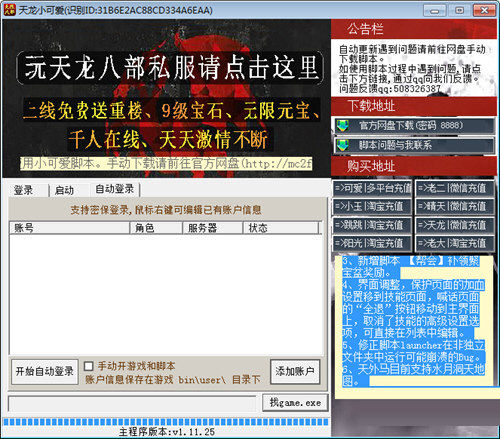Open 老二 微信充值 purchase link
The width and height of the screenshot is (500, 439).
pyautogui.click(x=455, y=188)
